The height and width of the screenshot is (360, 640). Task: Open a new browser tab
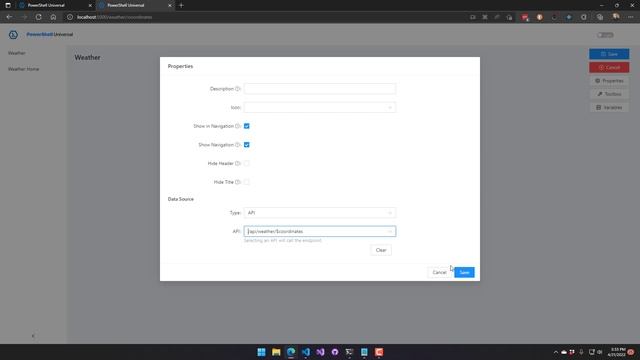[x=181, y=5]
